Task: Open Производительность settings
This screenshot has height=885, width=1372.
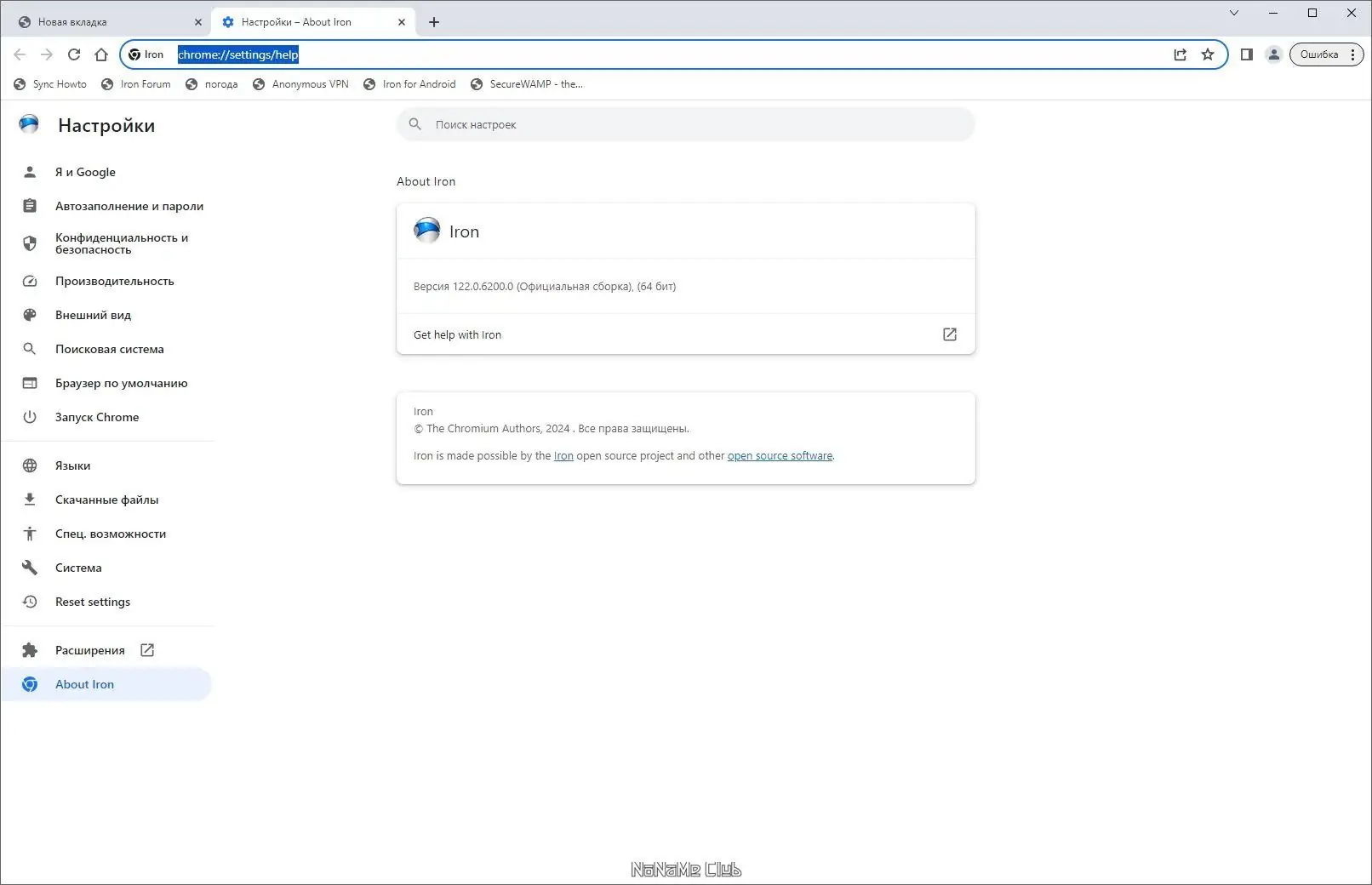Action: (x=107, y=281)
